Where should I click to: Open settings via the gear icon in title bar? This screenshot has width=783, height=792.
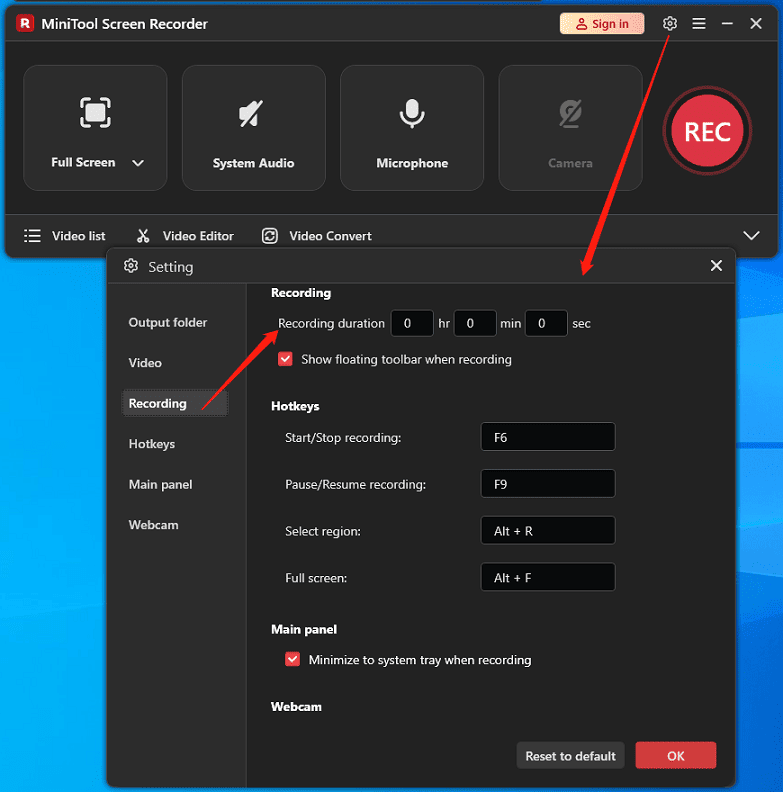669,23
